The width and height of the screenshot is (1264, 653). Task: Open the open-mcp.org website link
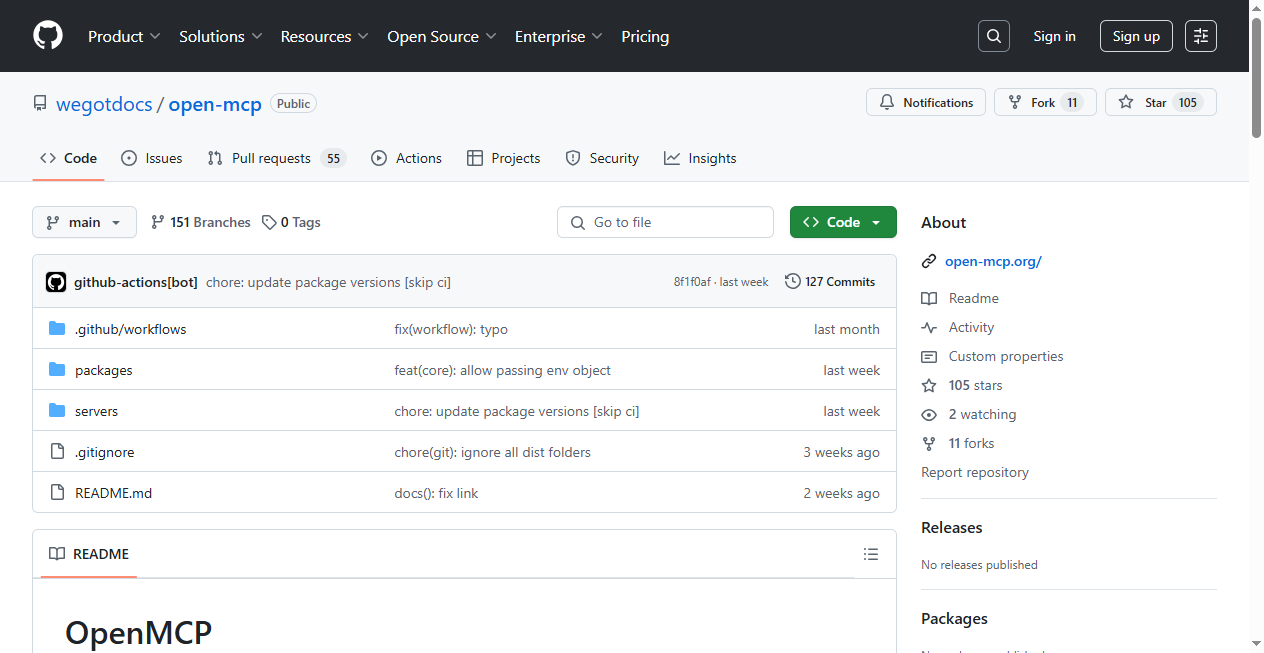993,261
